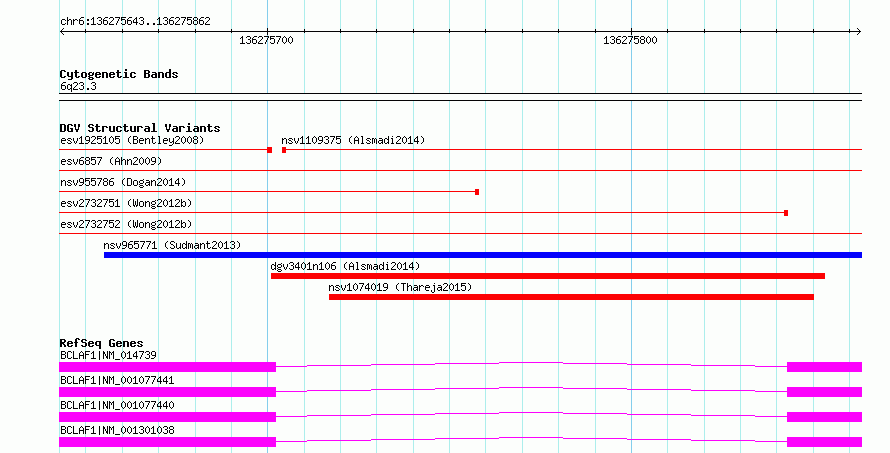
Task: Click the red dgv3401n106 variant bar
Action: pos(548,276)
